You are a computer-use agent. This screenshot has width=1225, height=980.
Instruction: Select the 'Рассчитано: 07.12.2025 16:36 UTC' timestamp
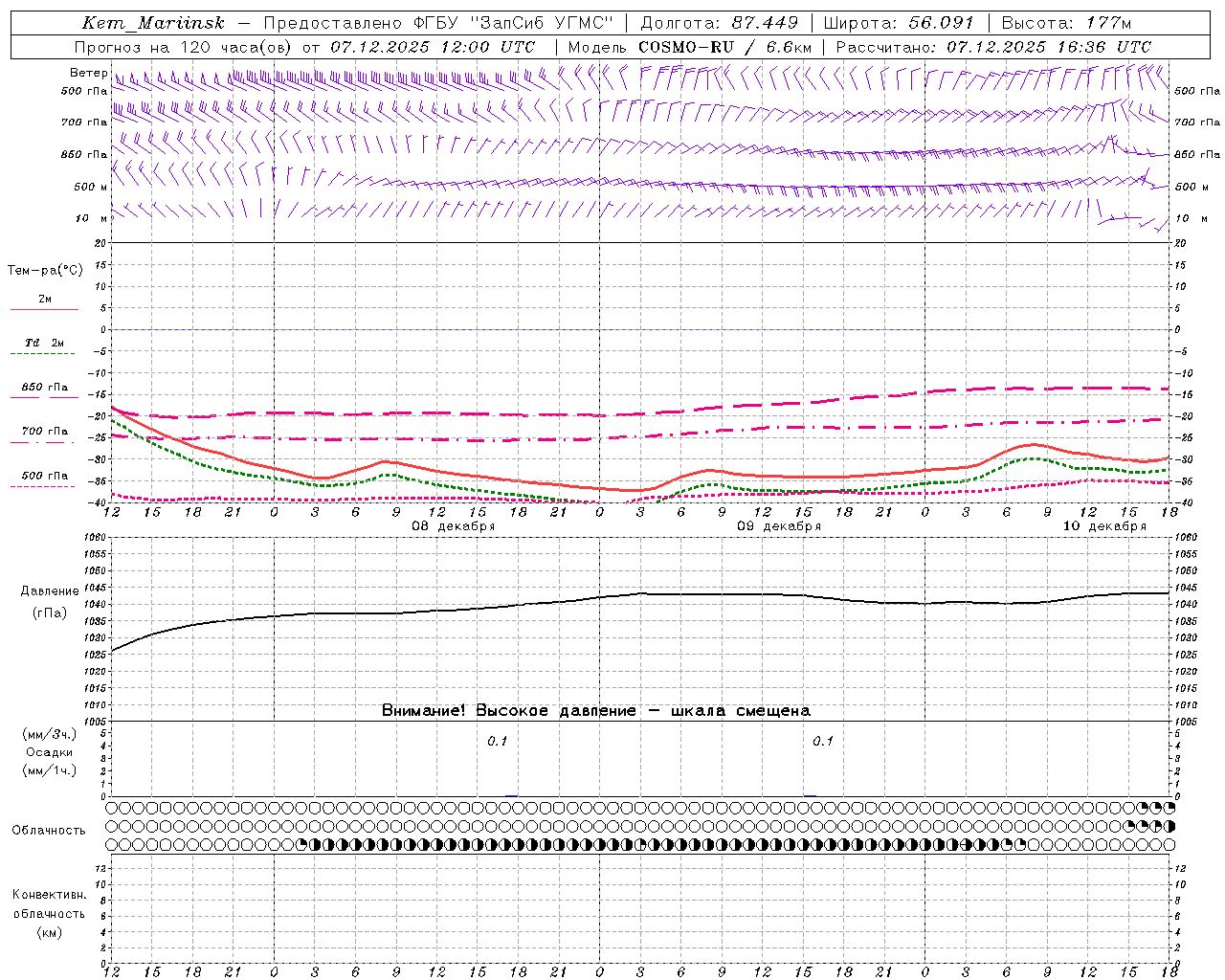pos(993,47)
